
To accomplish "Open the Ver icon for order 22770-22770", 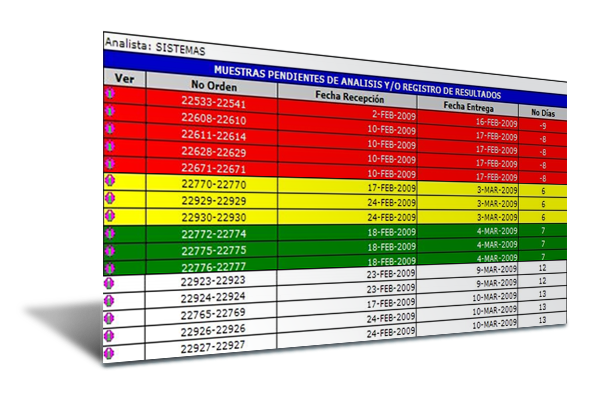I will click(110, 180).
